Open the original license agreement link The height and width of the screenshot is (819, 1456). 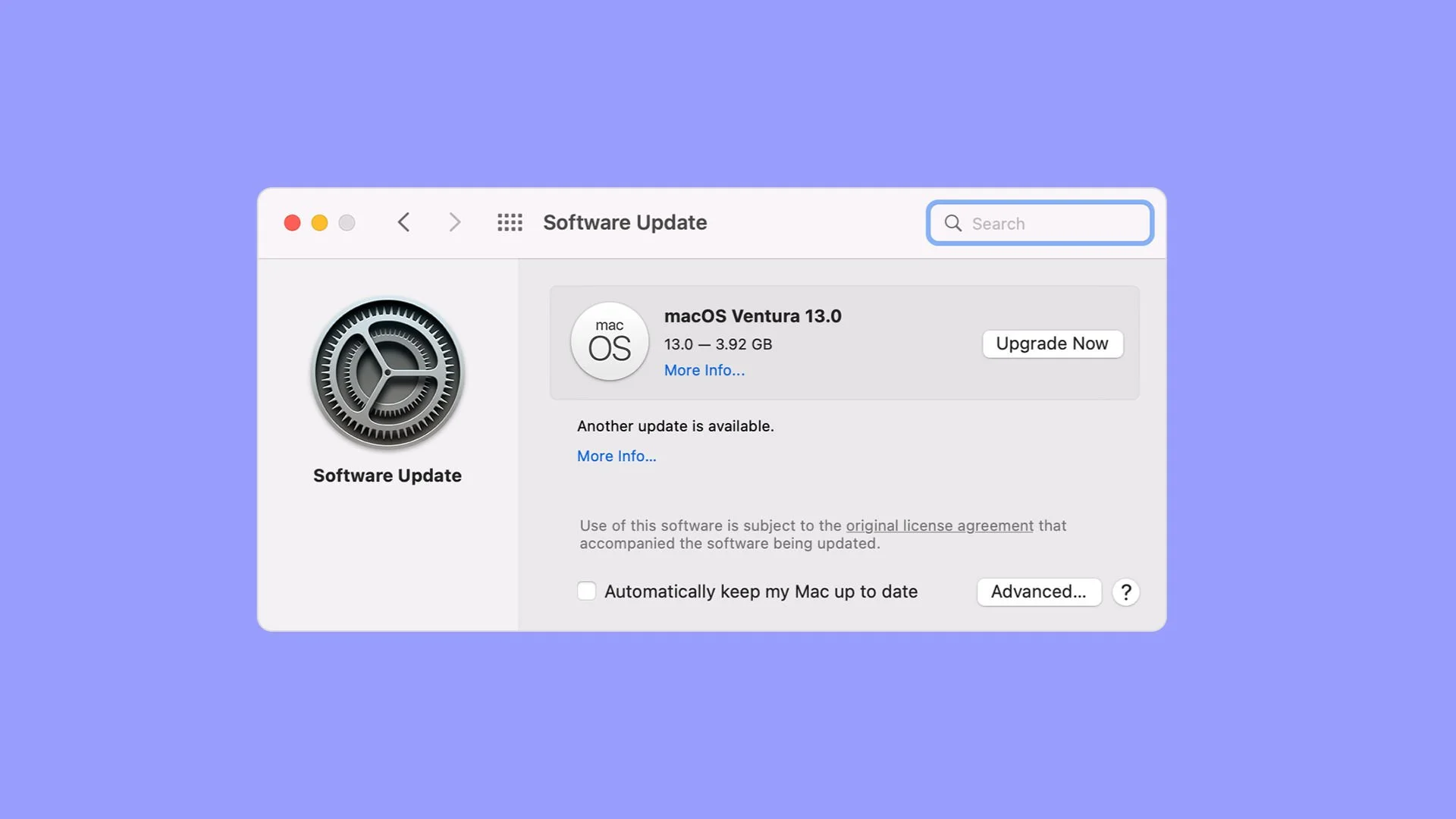coord(938,526)
